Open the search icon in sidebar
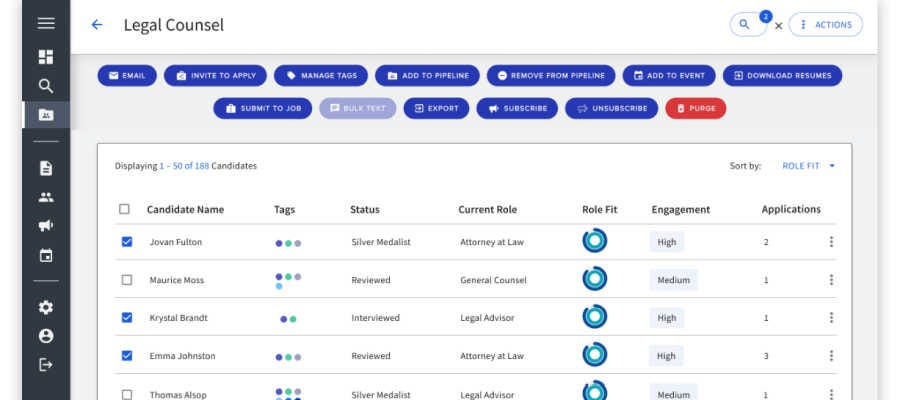The width and height of the screenshot is (900, 400). [x=46, y=87]
